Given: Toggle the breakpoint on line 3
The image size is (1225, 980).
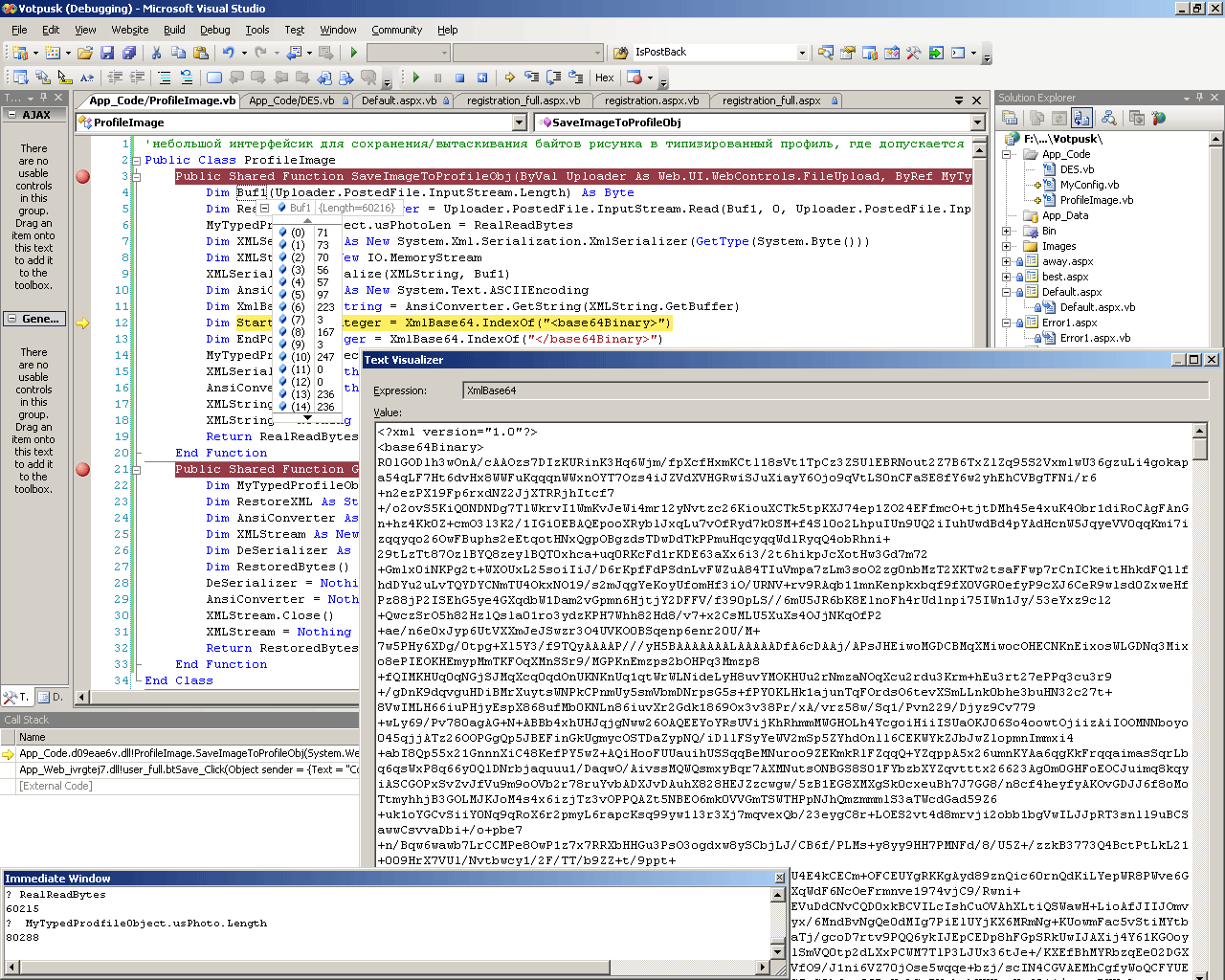Looking at the screenshot, I should click(x=83, y=176).
